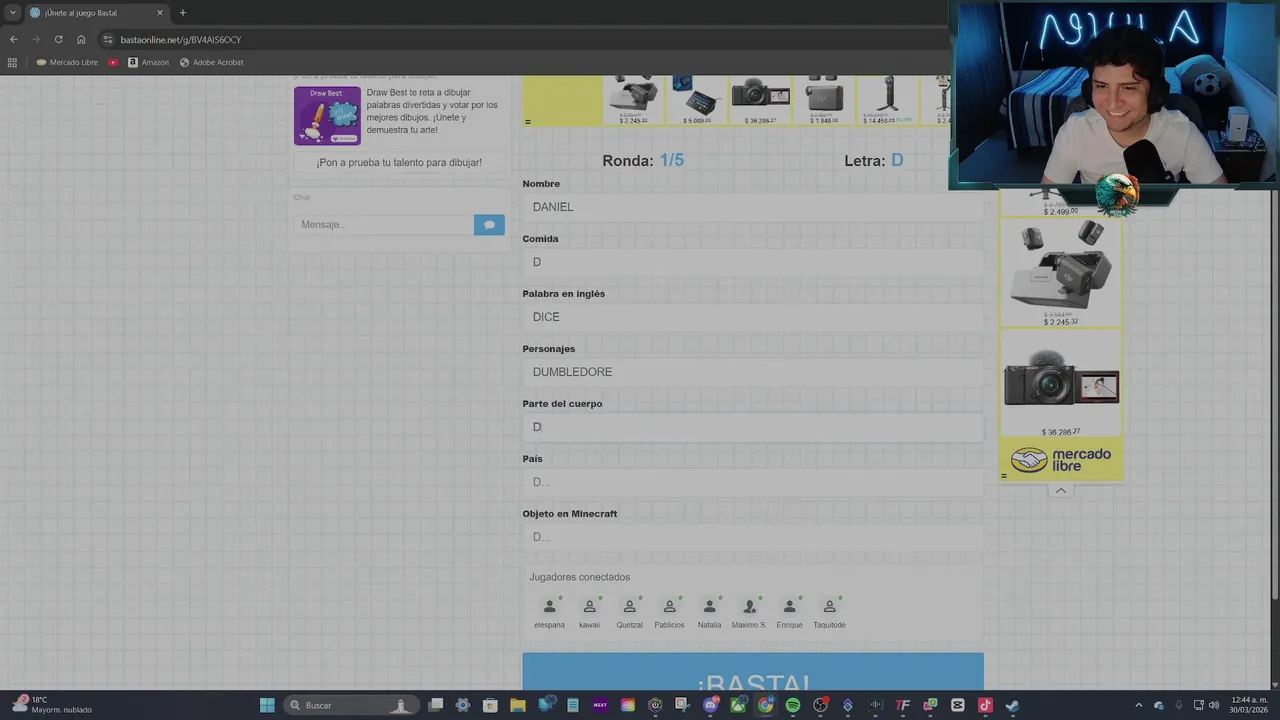
Task: Open Settings gear in taskbar
Action: [x=462, y=705]
